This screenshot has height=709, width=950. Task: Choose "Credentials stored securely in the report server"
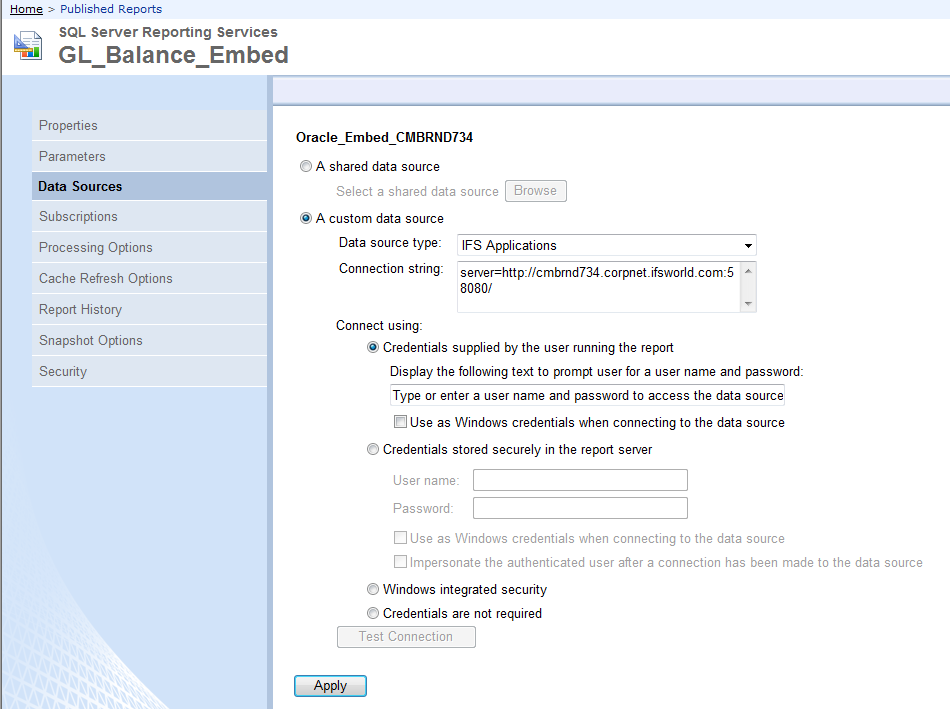point(373,449)
